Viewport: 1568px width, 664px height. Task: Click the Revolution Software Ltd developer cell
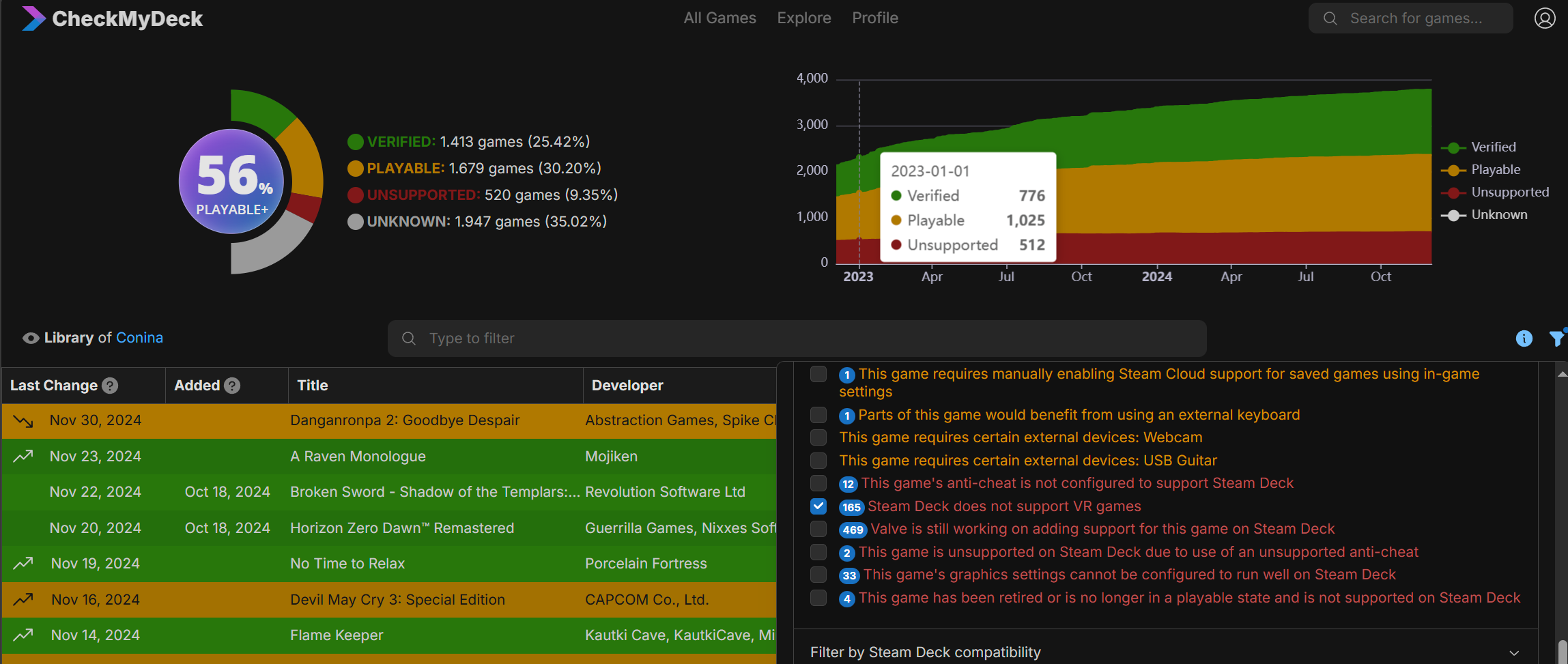point(665,492)
